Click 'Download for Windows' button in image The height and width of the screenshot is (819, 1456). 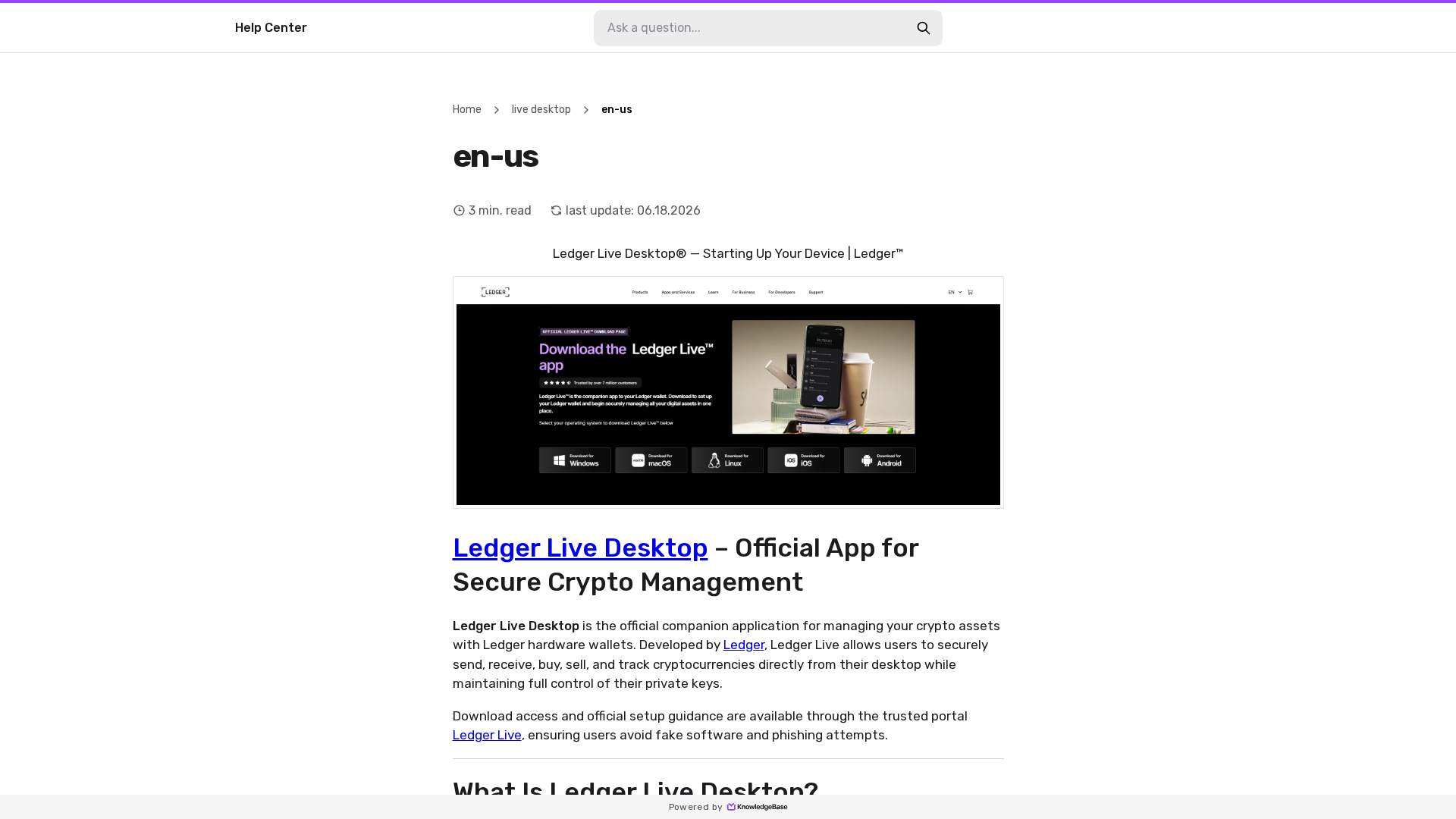(x=575, y=460)
